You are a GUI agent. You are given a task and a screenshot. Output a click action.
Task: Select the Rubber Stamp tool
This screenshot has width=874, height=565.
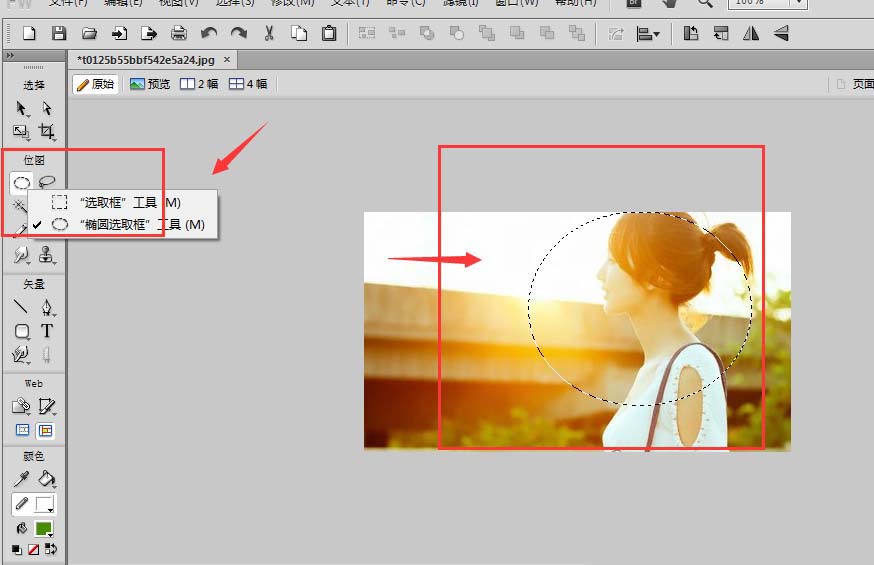pos(46,255)
